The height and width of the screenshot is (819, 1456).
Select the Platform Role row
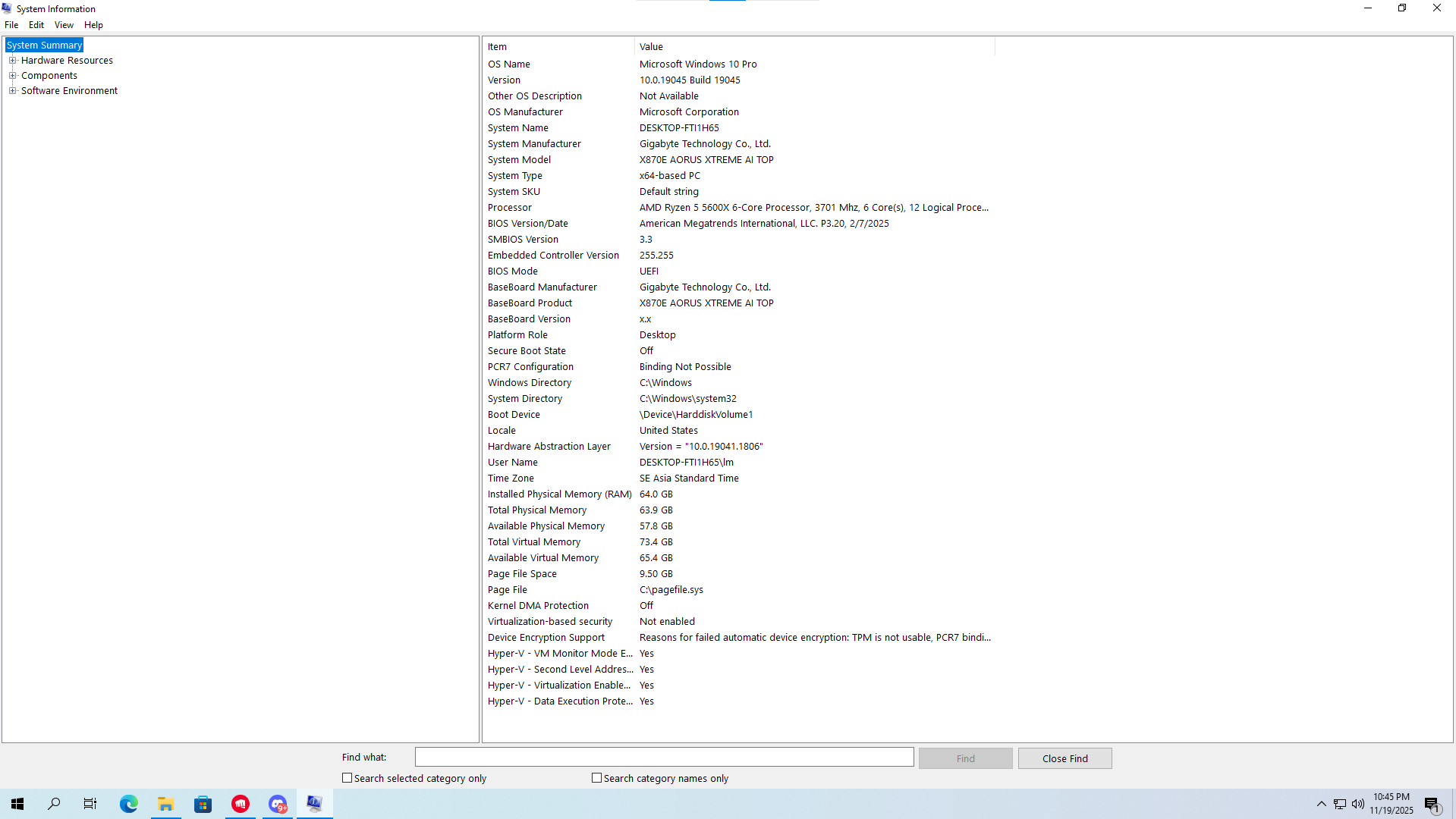tap(739, 335)
